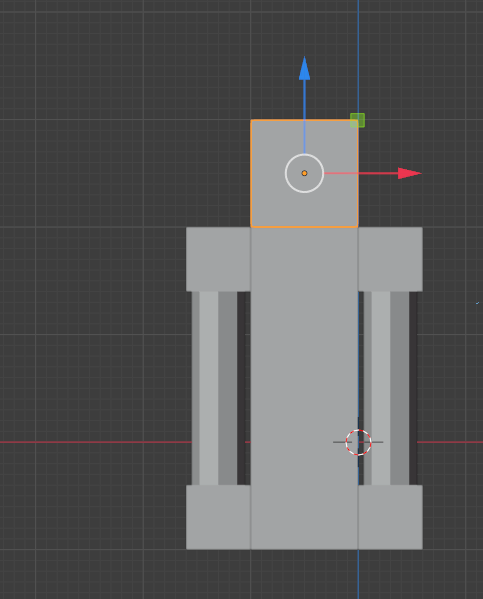
Task: Select the upper-right shoulder block of the model
Action: point(390,259)
